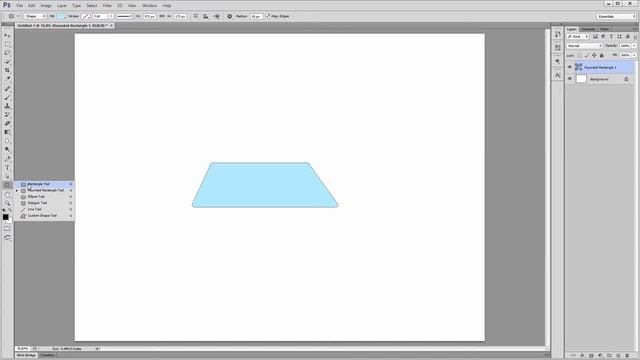The width and height of the screenshot is (640, 360).
Task: Toggle lock transparent pixels
Action: (580, 55)
